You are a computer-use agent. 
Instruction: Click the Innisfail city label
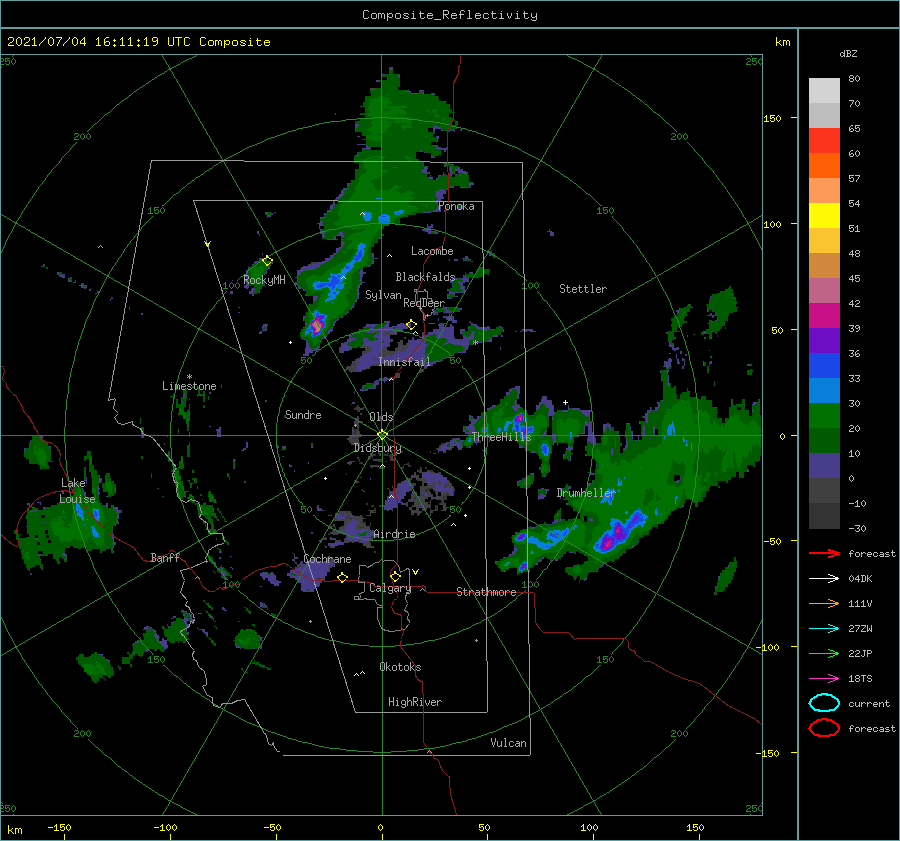click(404, 362)
